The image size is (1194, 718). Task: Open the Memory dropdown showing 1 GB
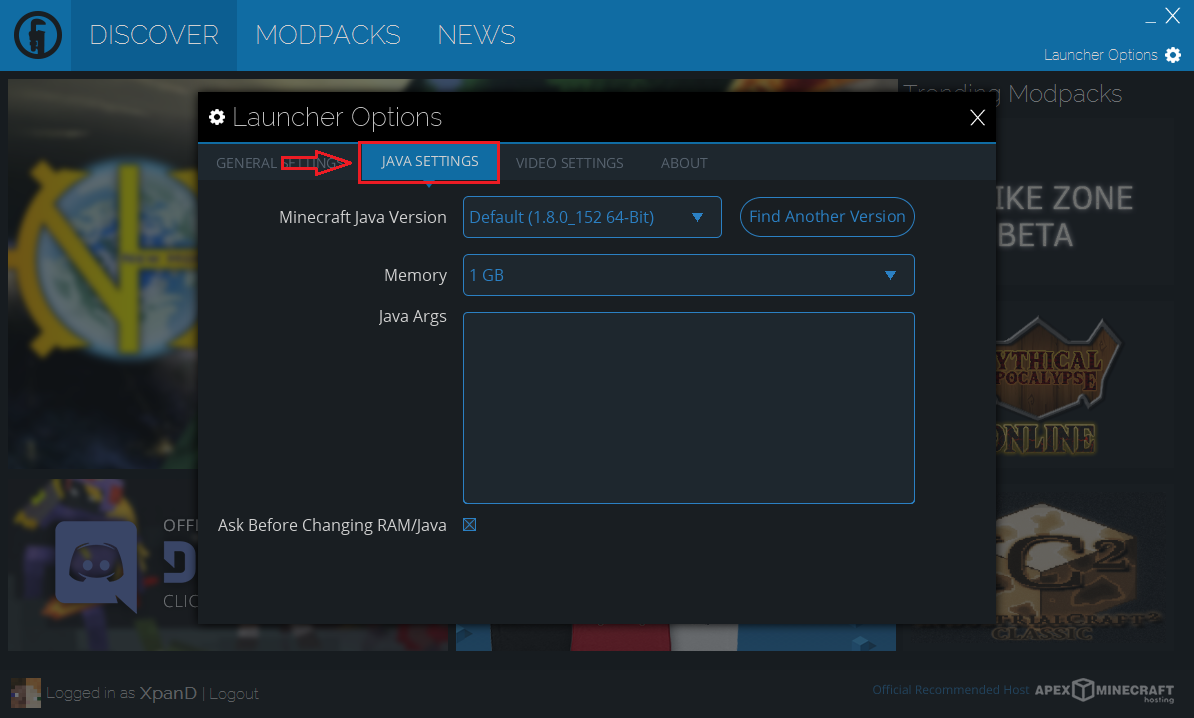(688, 275)
